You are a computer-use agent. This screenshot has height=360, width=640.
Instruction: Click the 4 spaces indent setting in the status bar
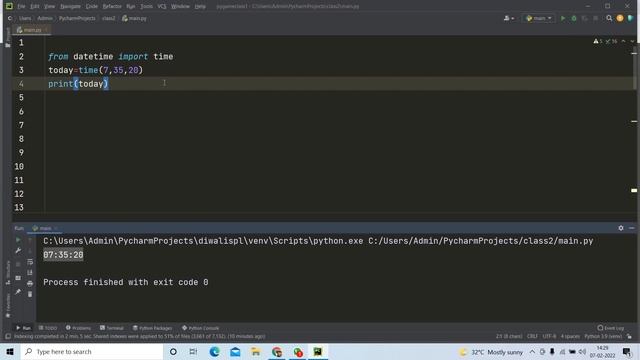click(570, 336)
